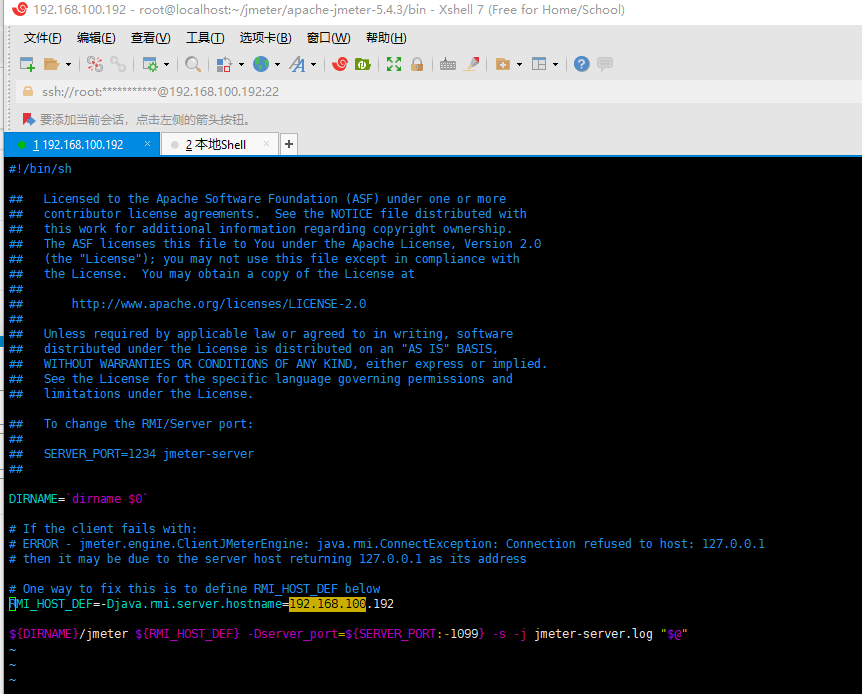
Task: Click the 'SERVER_PORT=1234 jmeter-server' text
Action: 149,454
